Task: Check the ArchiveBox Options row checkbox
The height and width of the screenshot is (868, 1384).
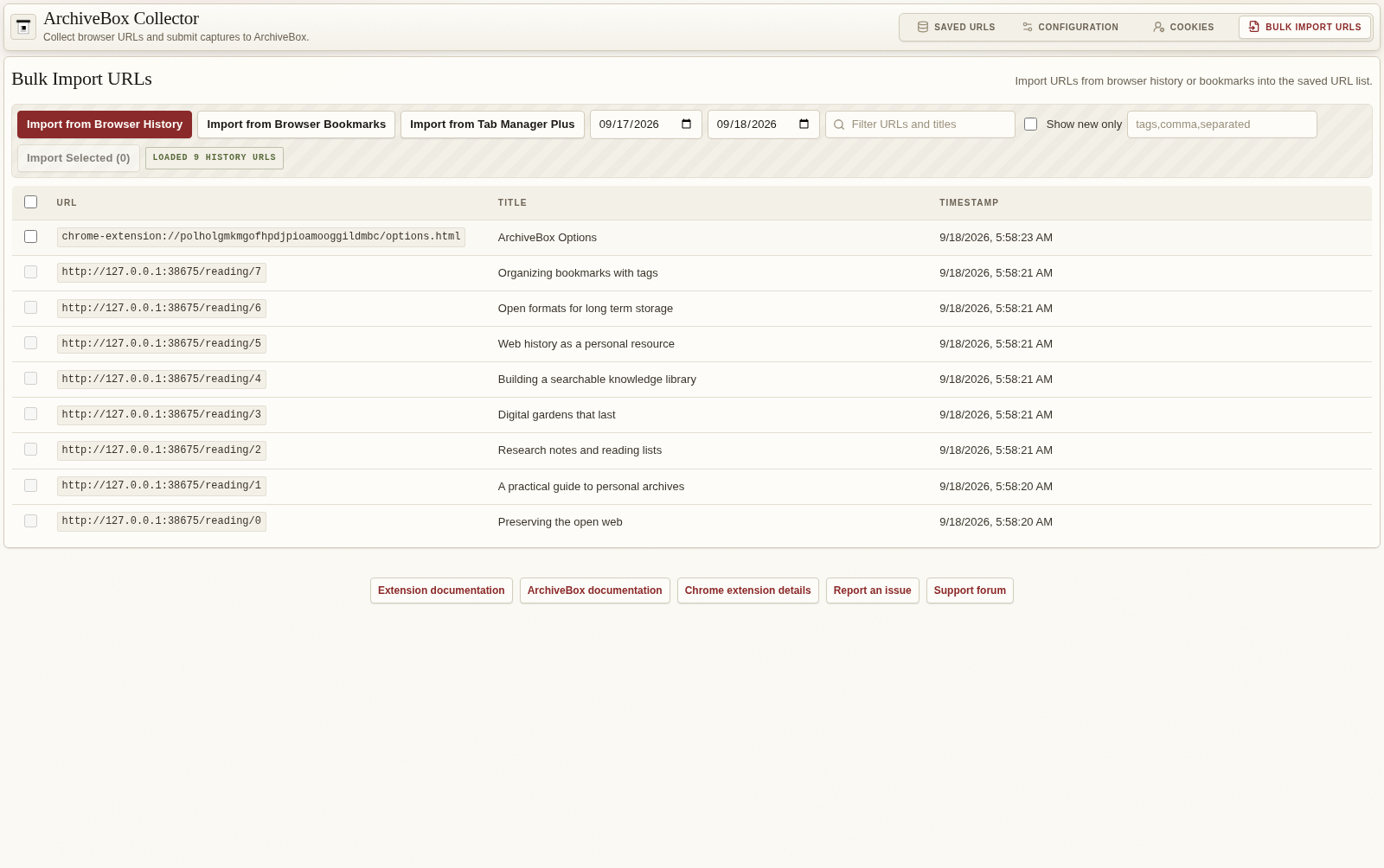Action: coord(31,236)
